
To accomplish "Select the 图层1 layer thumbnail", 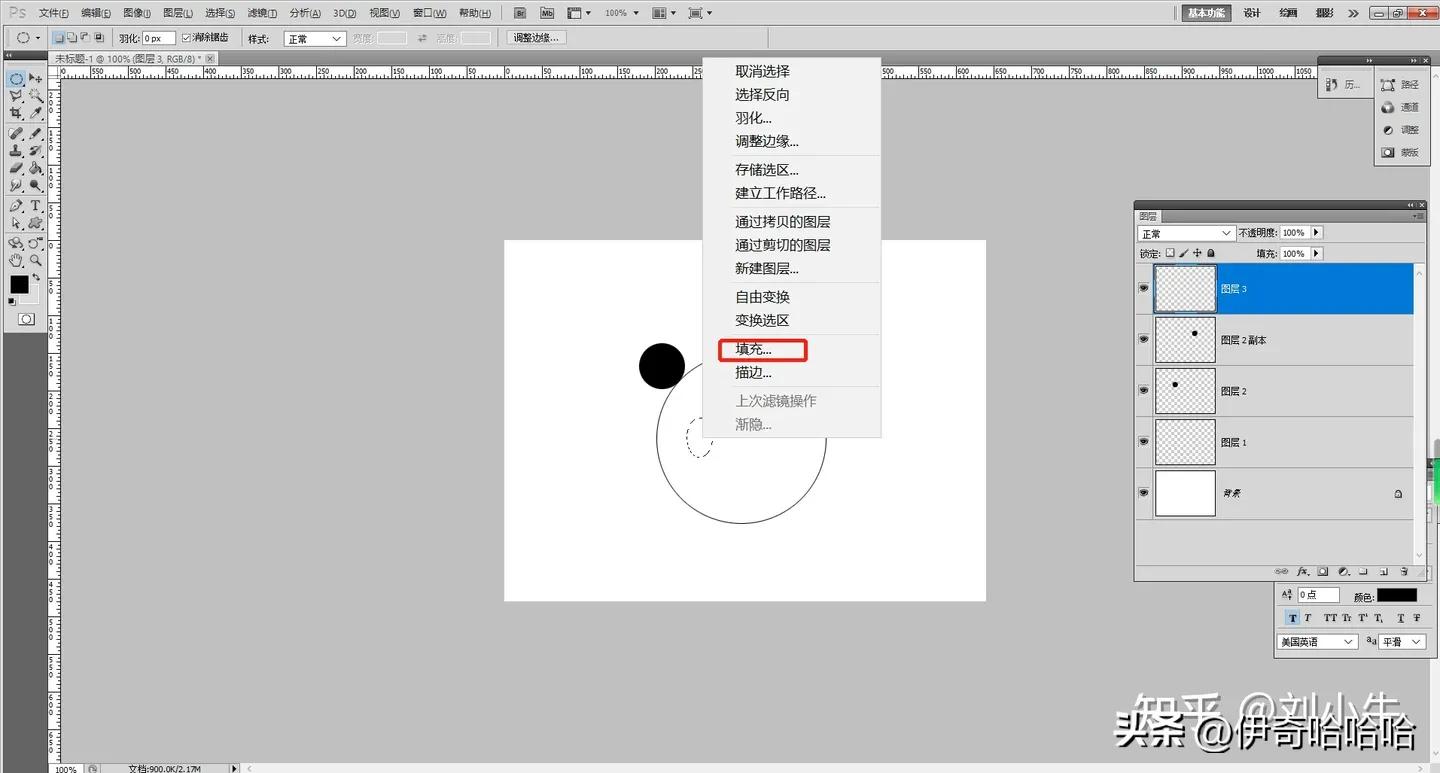I will [1185, 441].
